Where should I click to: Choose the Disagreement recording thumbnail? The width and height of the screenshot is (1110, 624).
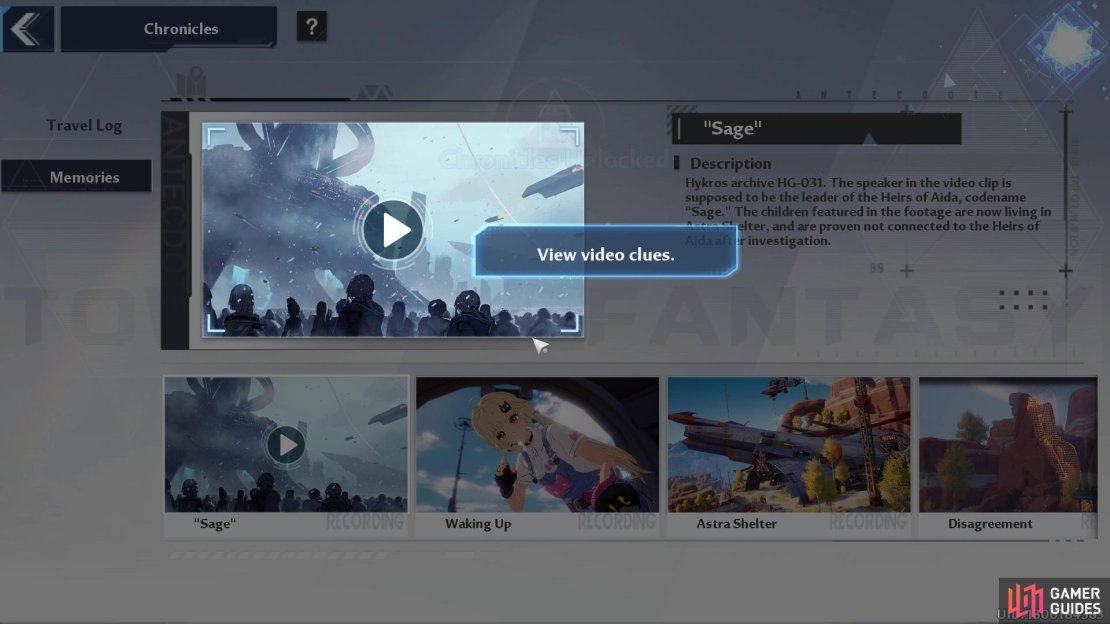click(1008, 444)
